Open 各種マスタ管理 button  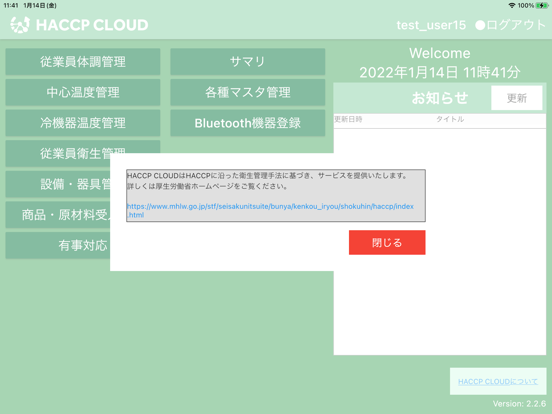click(247, 92)
